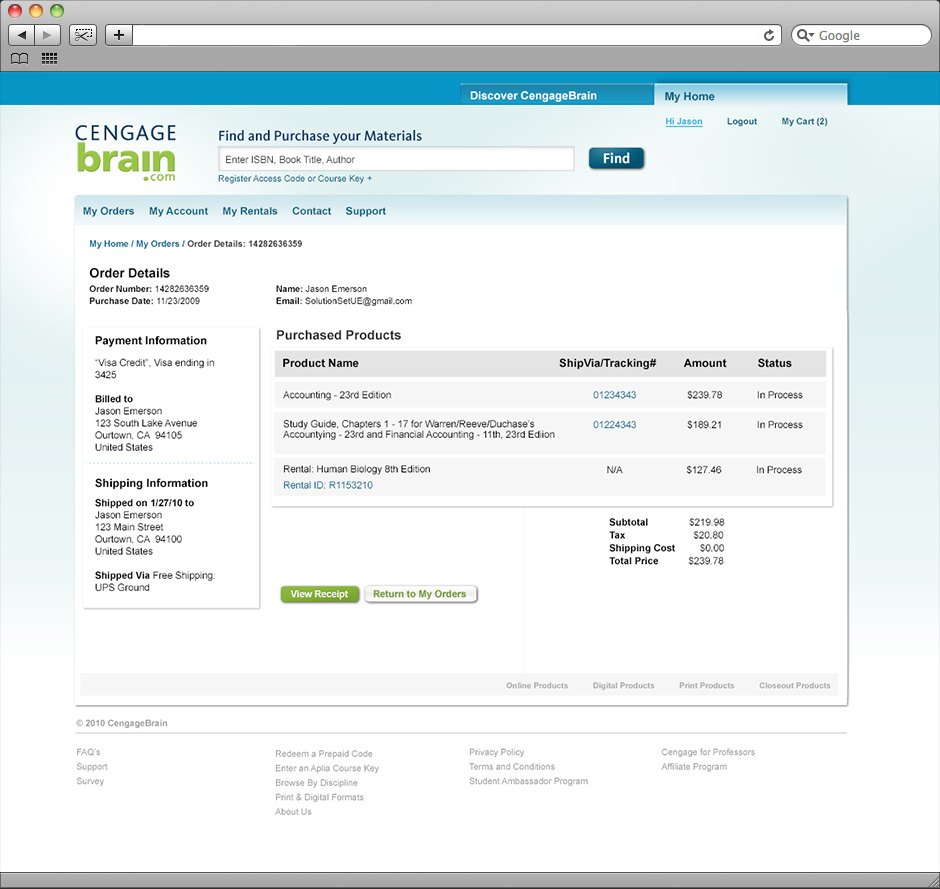Click the $127.46 amount cell
Viewport: 940px width, 889px height.
704,469
